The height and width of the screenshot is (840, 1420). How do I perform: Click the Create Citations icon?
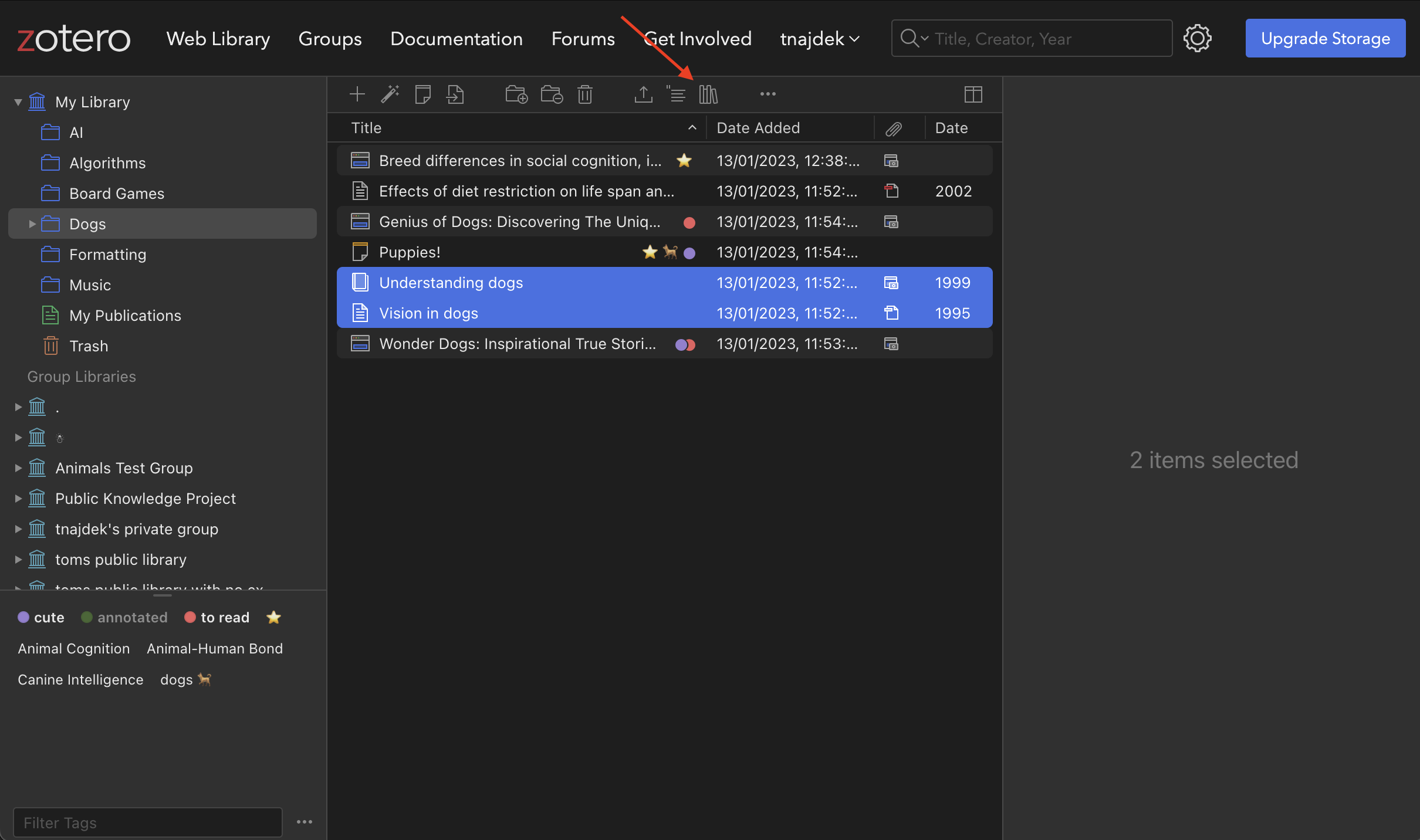[x=676, y=94]
